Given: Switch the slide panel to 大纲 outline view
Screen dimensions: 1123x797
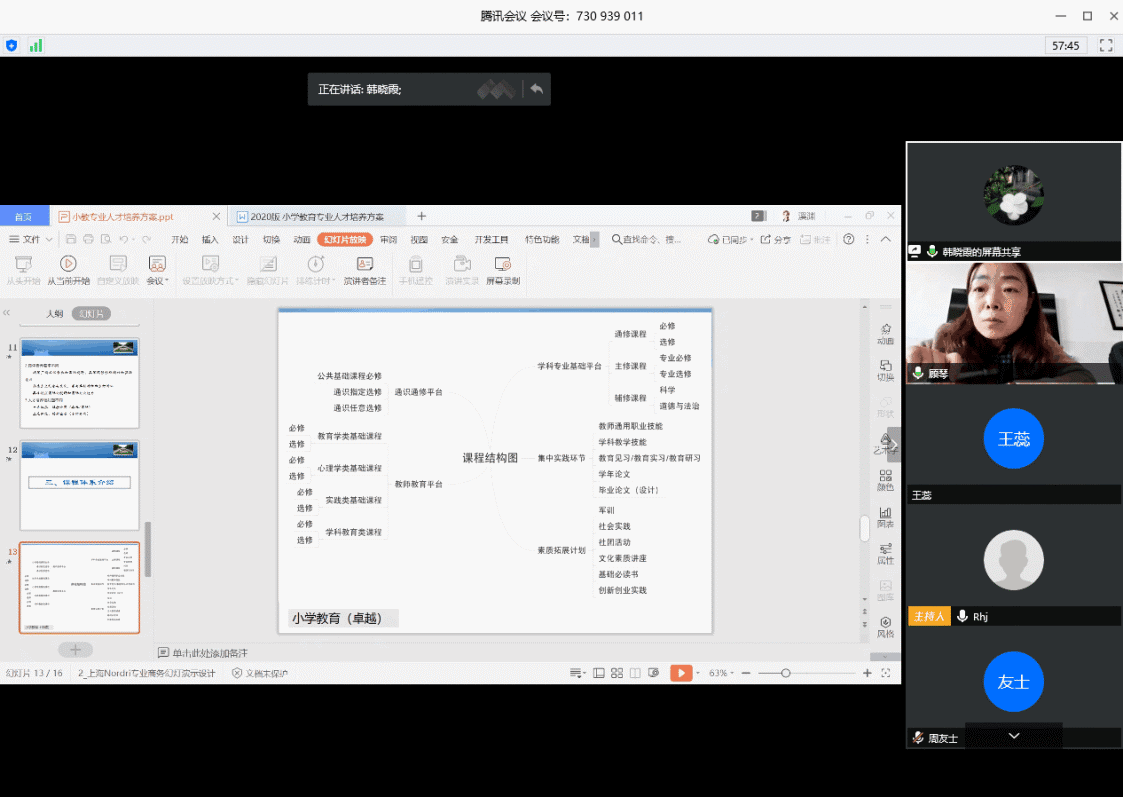Looking at the screenshot, I should click(54, 313).
